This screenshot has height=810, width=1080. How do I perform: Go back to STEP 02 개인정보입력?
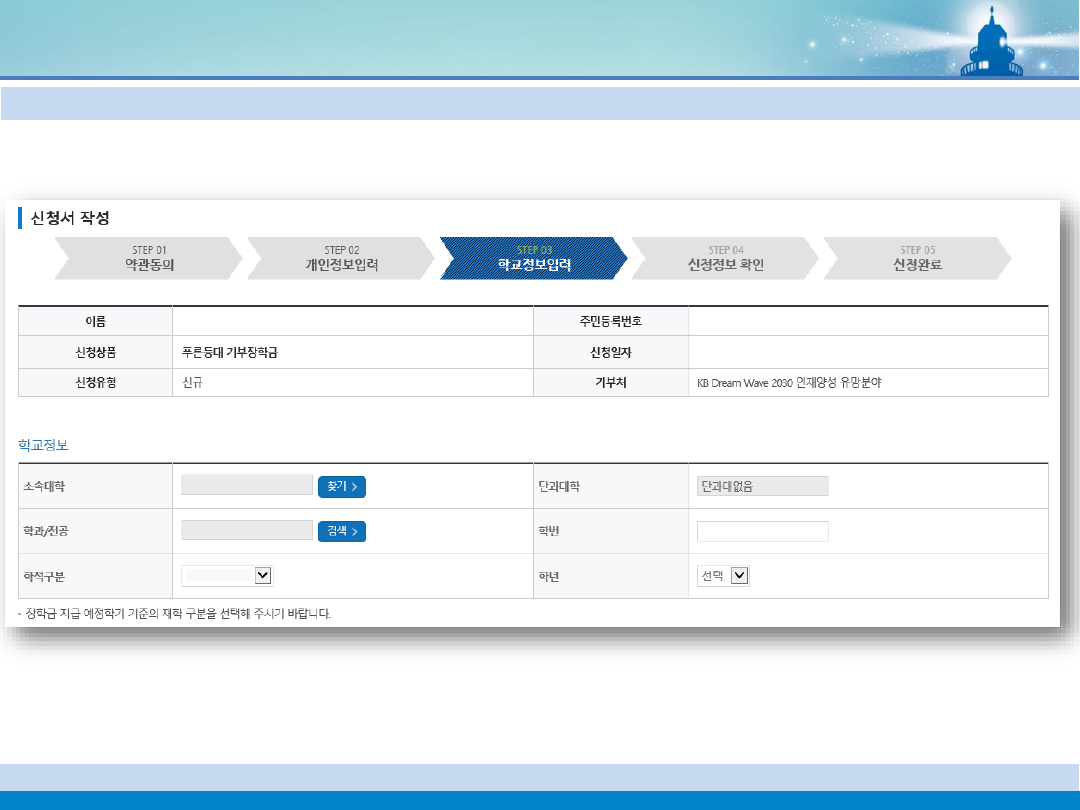[x=341, y=258]
